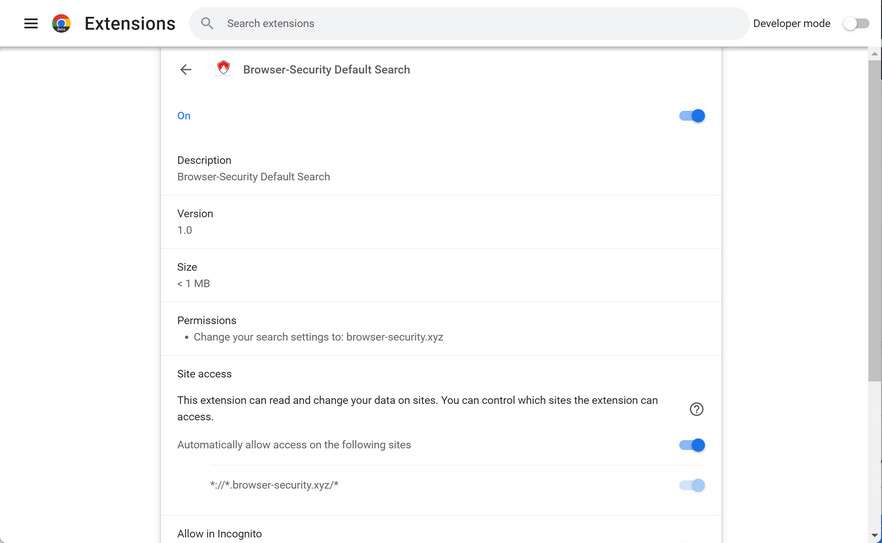
Task: Turn off the extension's On toggle
Action: [692, 116]
